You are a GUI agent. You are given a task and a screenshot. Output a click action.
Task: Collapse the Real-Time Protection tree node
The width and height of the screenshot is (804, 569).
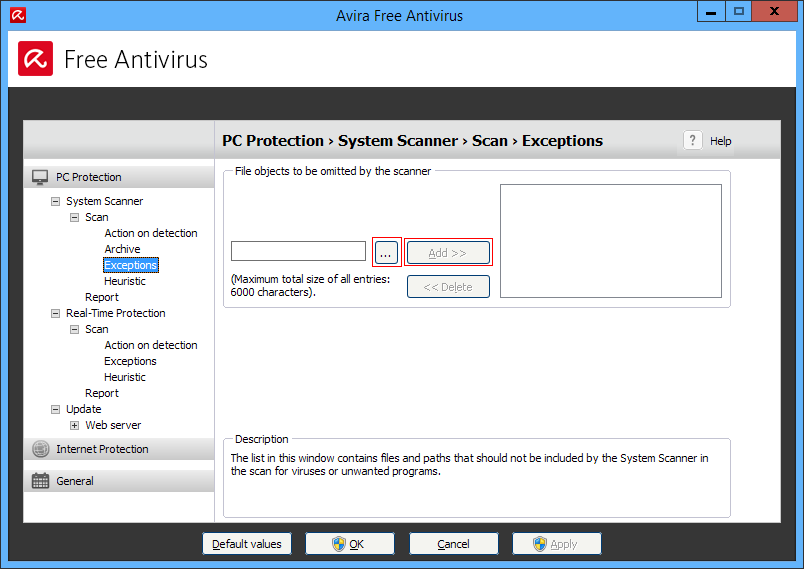tap(56, 313)
